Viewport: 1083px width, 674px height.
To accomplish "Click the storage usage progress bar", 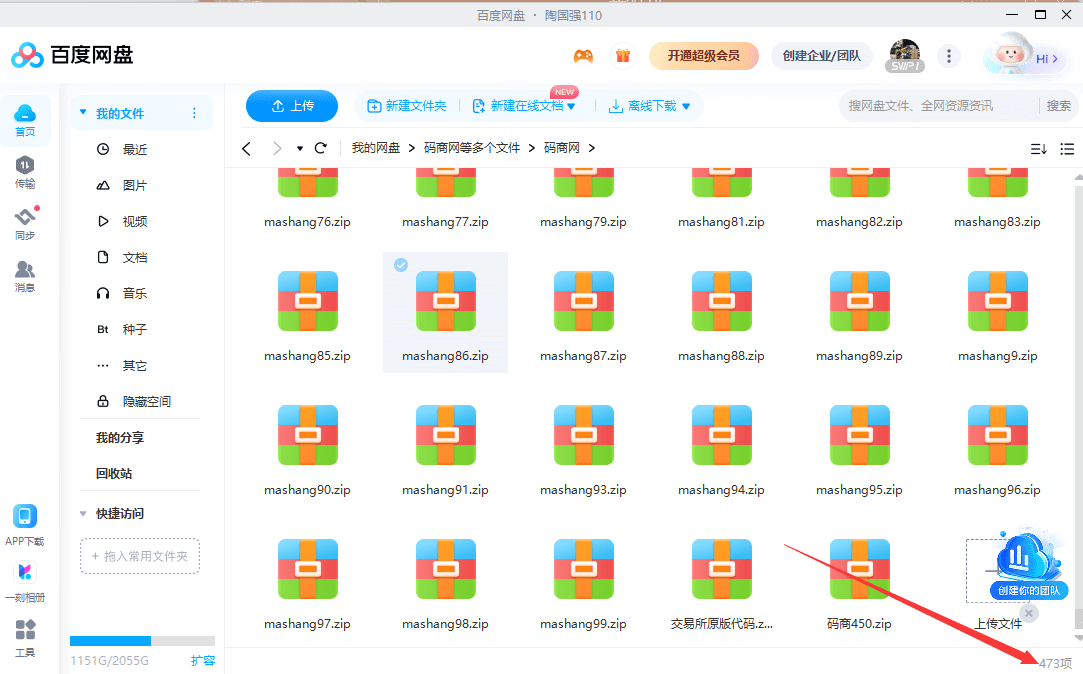I will click(142, 641).
